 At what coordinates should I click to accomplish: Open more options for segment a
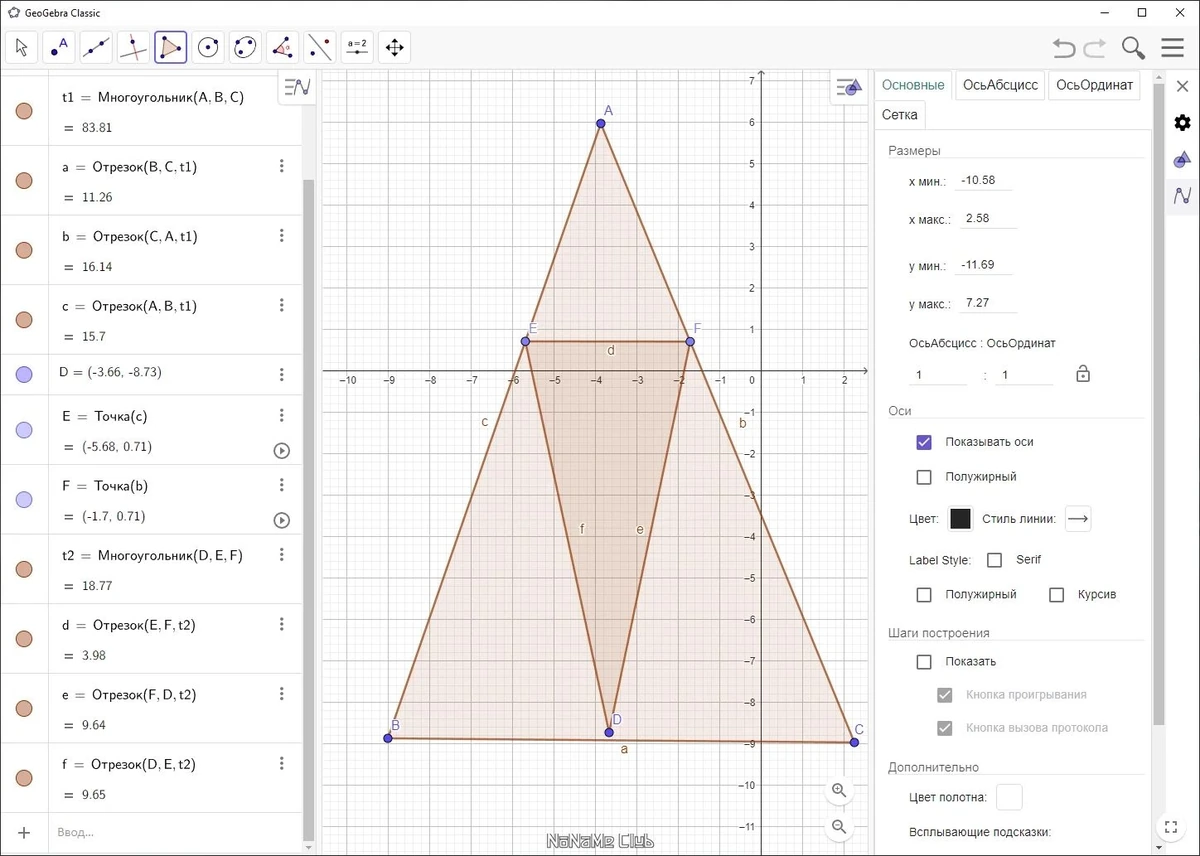(282, 166)
